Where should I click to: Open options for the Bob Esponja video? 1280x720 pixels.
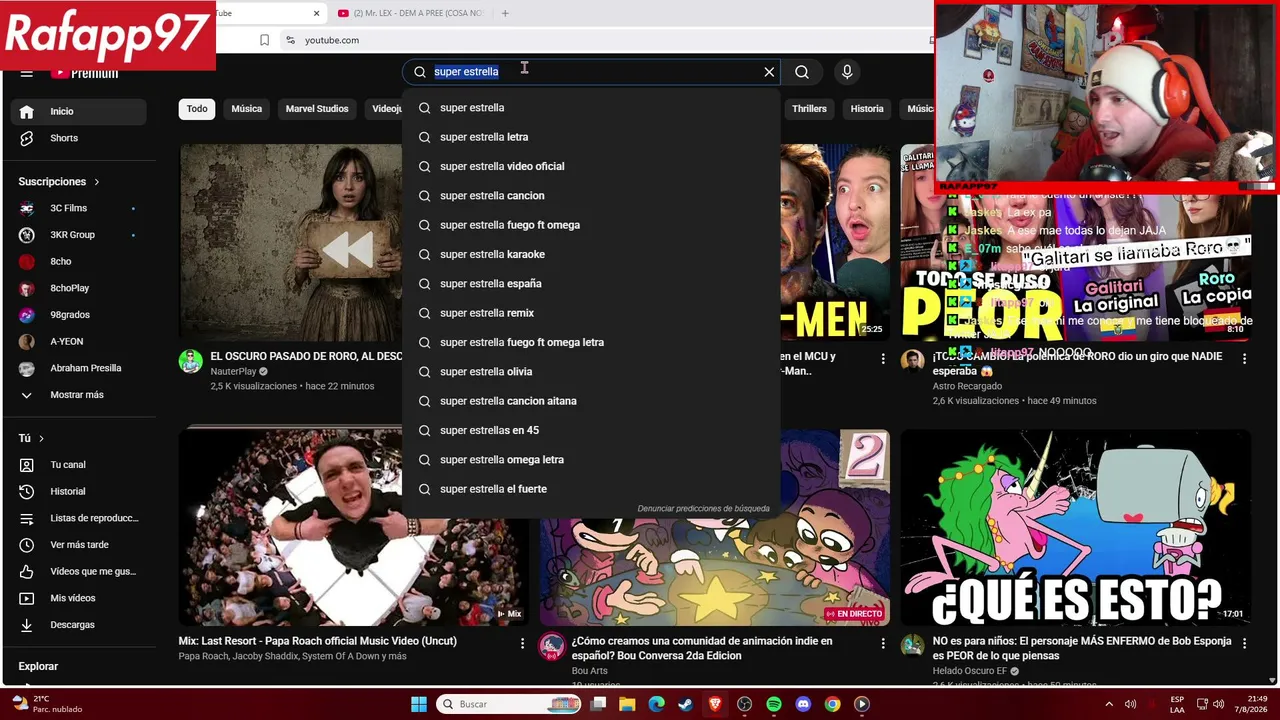point(1244,643)
